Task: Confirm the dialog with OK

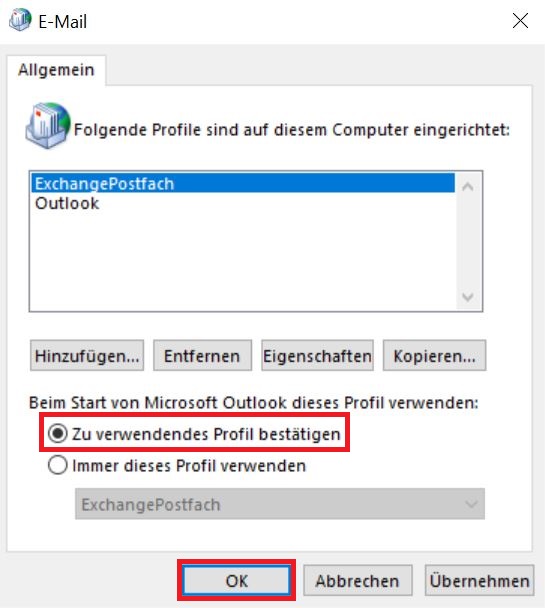Action: coord(236,580)
